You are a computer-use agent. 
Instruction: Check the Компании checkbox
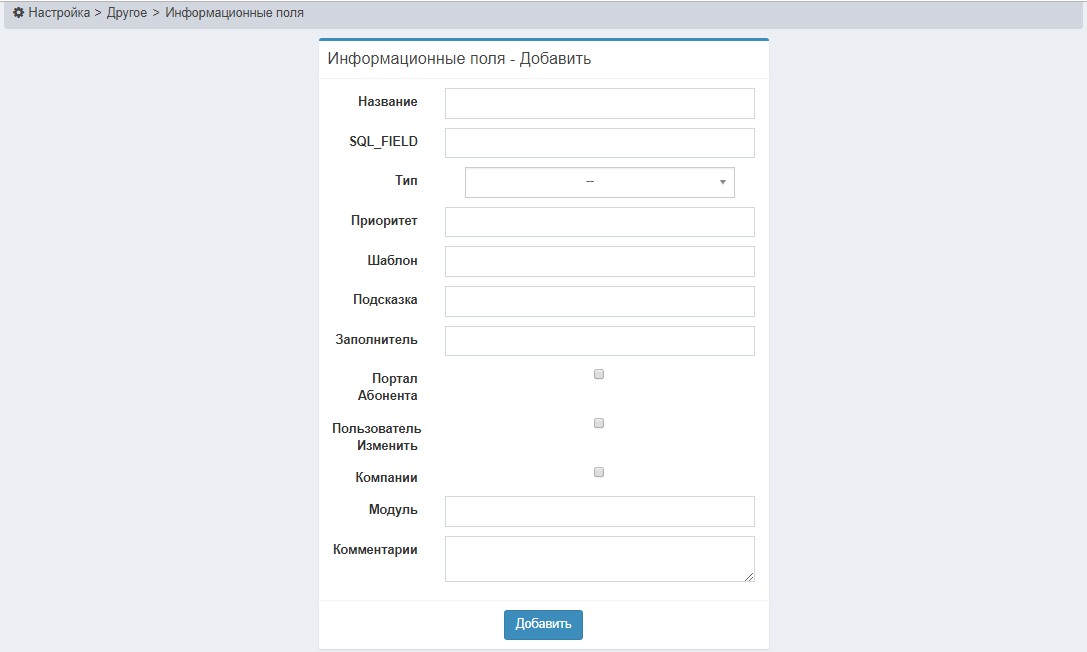(599, 472)
